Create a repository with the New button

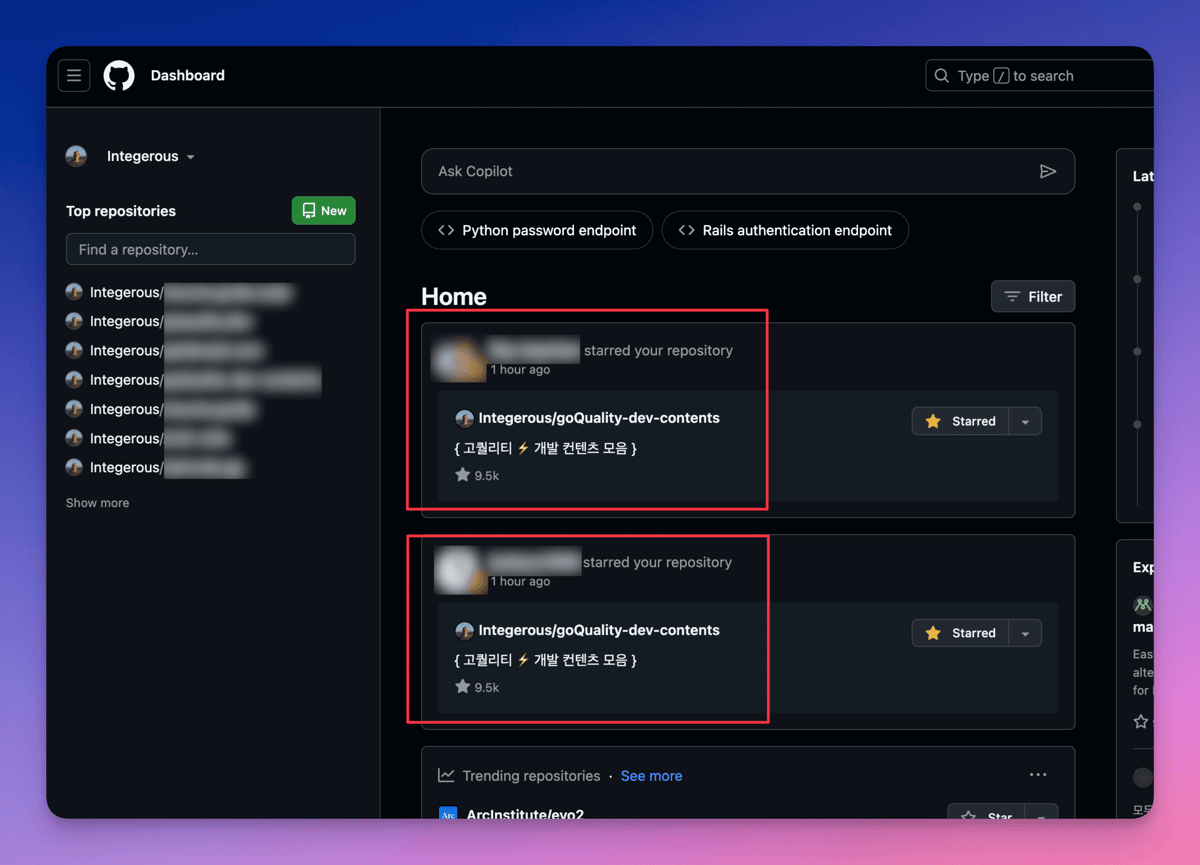coord(324,211)
